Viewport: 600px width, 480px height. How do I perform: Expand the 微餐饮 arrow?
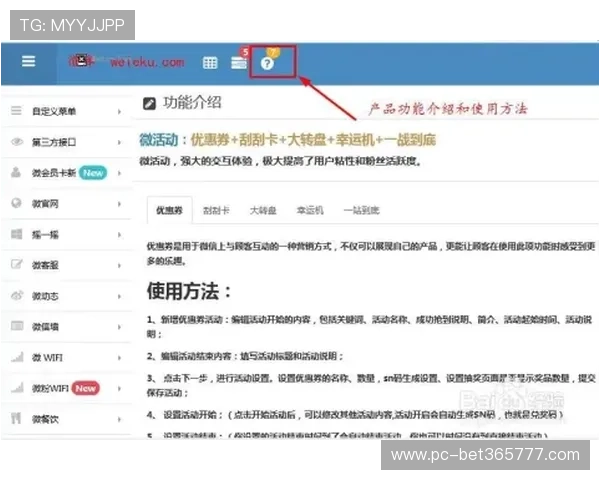click(x=119, y=419)
